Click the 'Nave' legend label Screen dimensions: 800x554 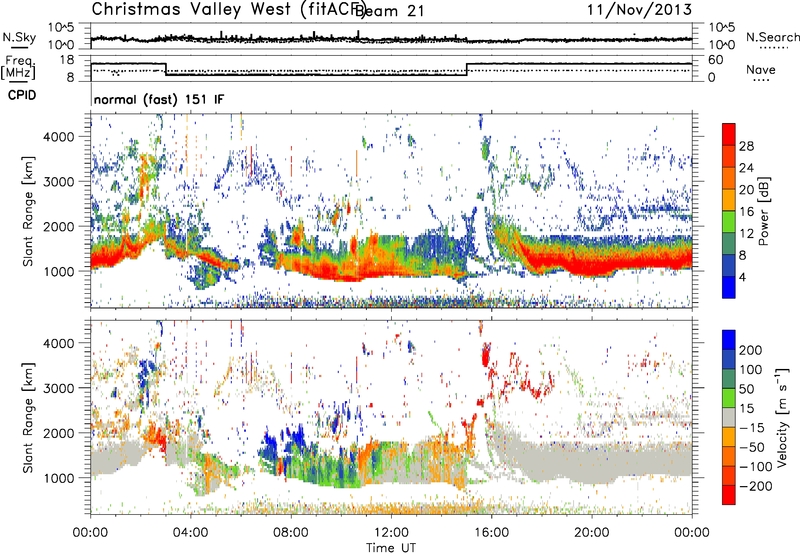coord(761,70)
